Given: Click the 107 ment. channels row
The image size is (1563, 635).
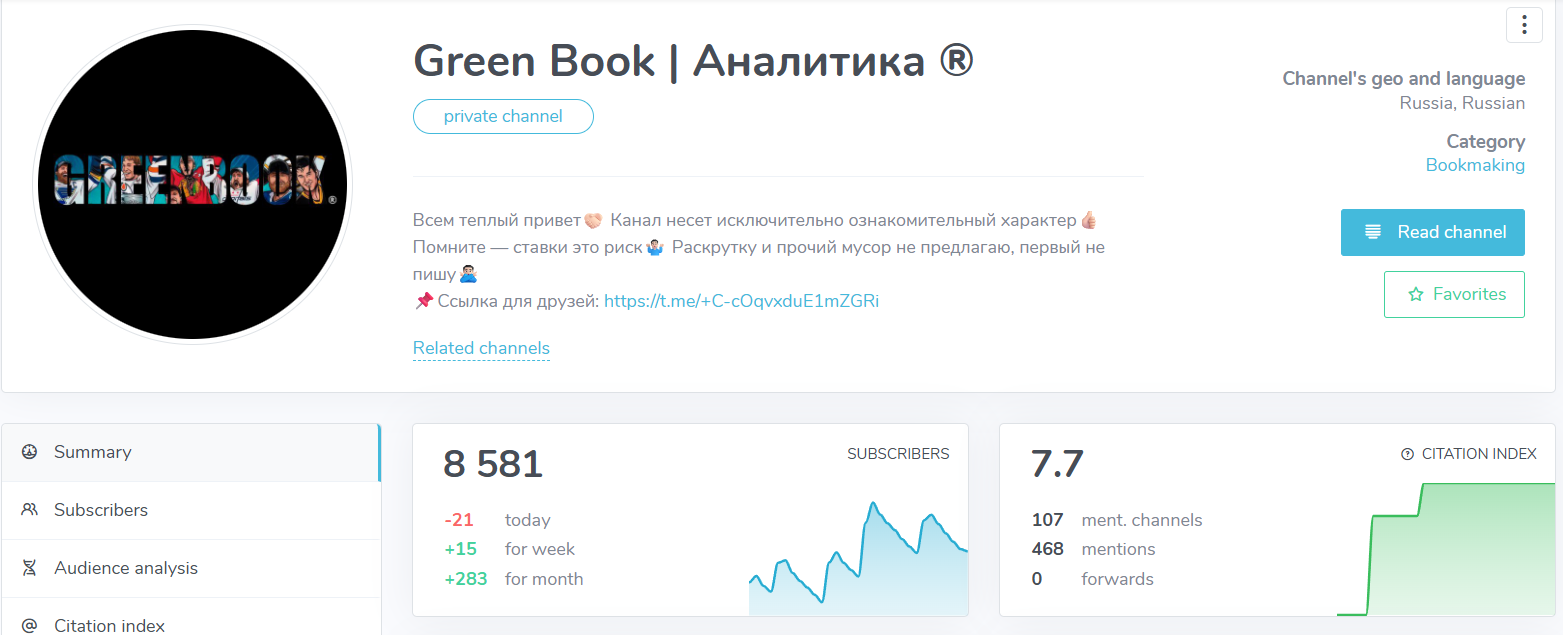Looking at the screenshot, I should 1117,520.
